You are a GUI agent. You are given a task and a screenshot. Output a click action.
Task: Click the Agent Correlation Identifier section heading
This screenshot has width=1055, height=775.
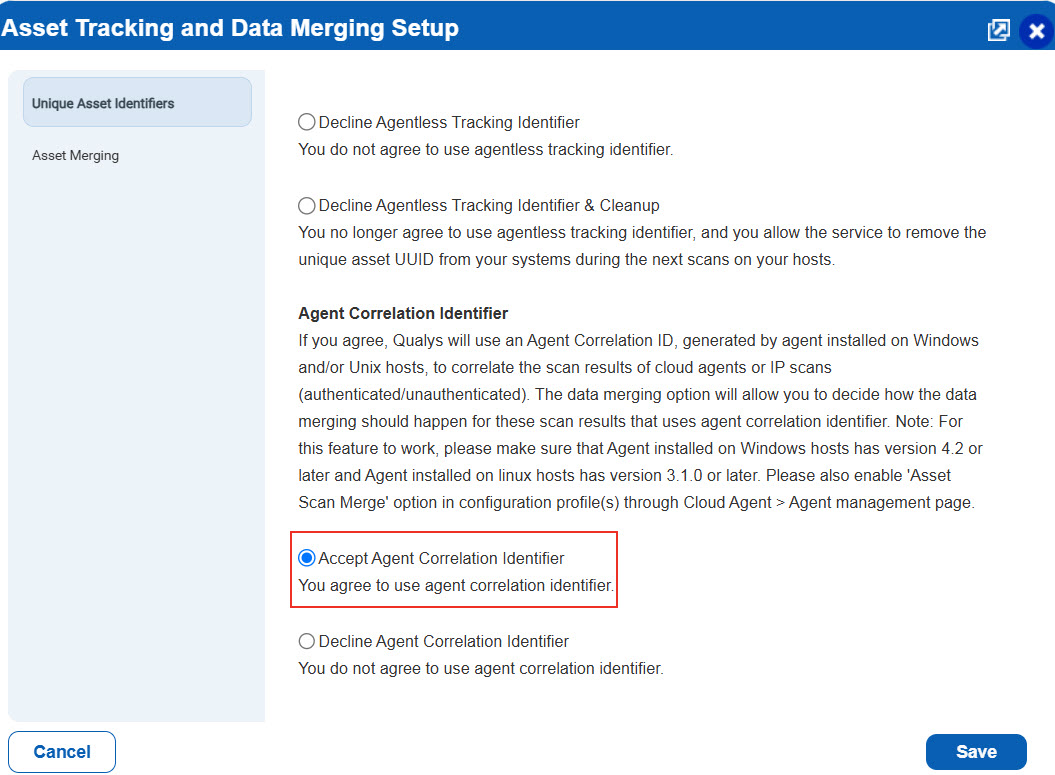tap(403, 314)
